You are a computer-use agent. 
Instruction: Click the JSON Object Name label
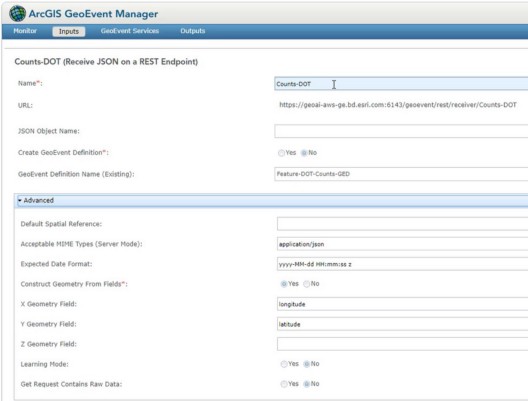[x=48, y=131]
